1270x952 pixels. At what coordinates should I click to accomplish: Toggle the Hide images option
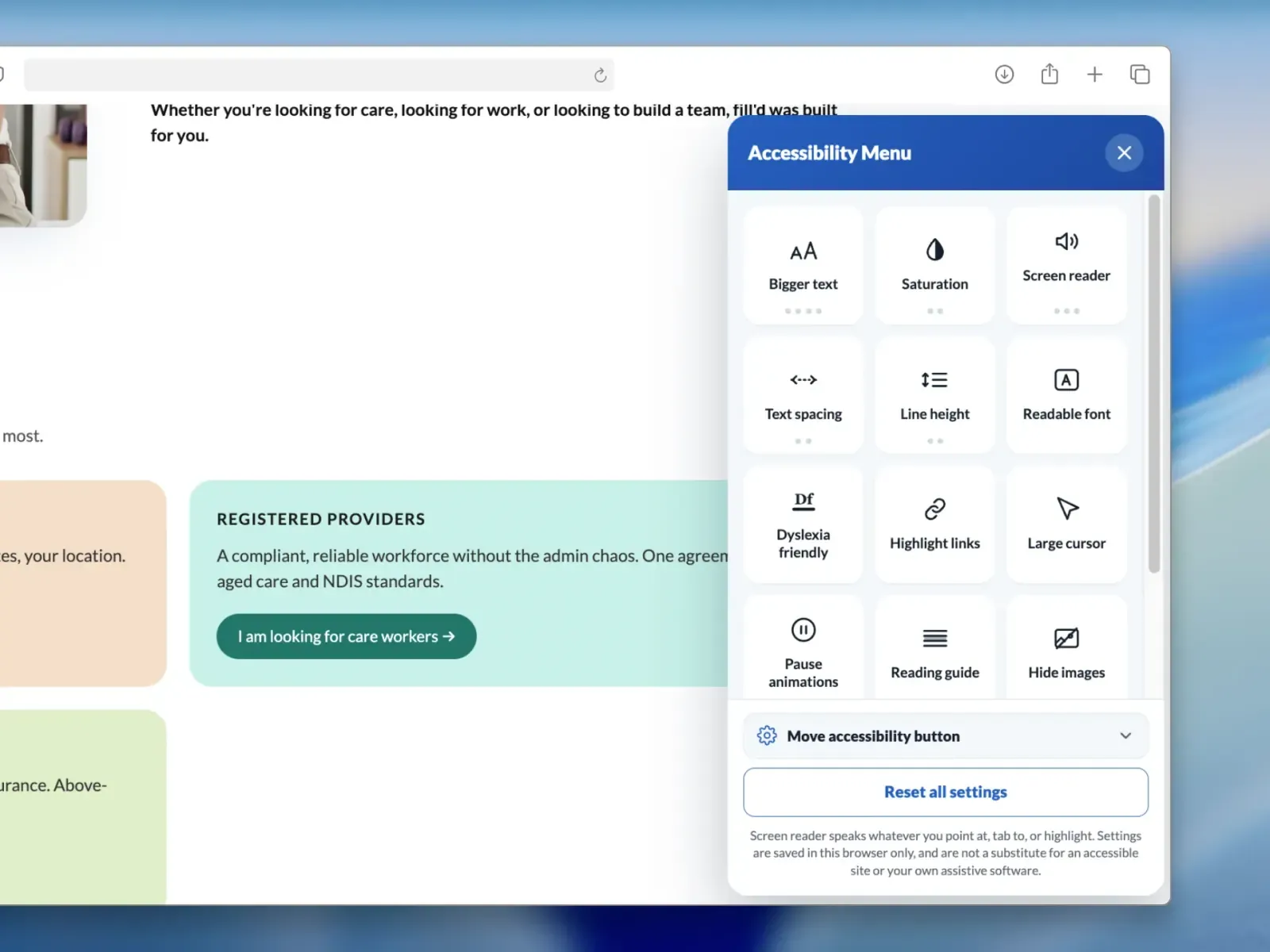1067,648
